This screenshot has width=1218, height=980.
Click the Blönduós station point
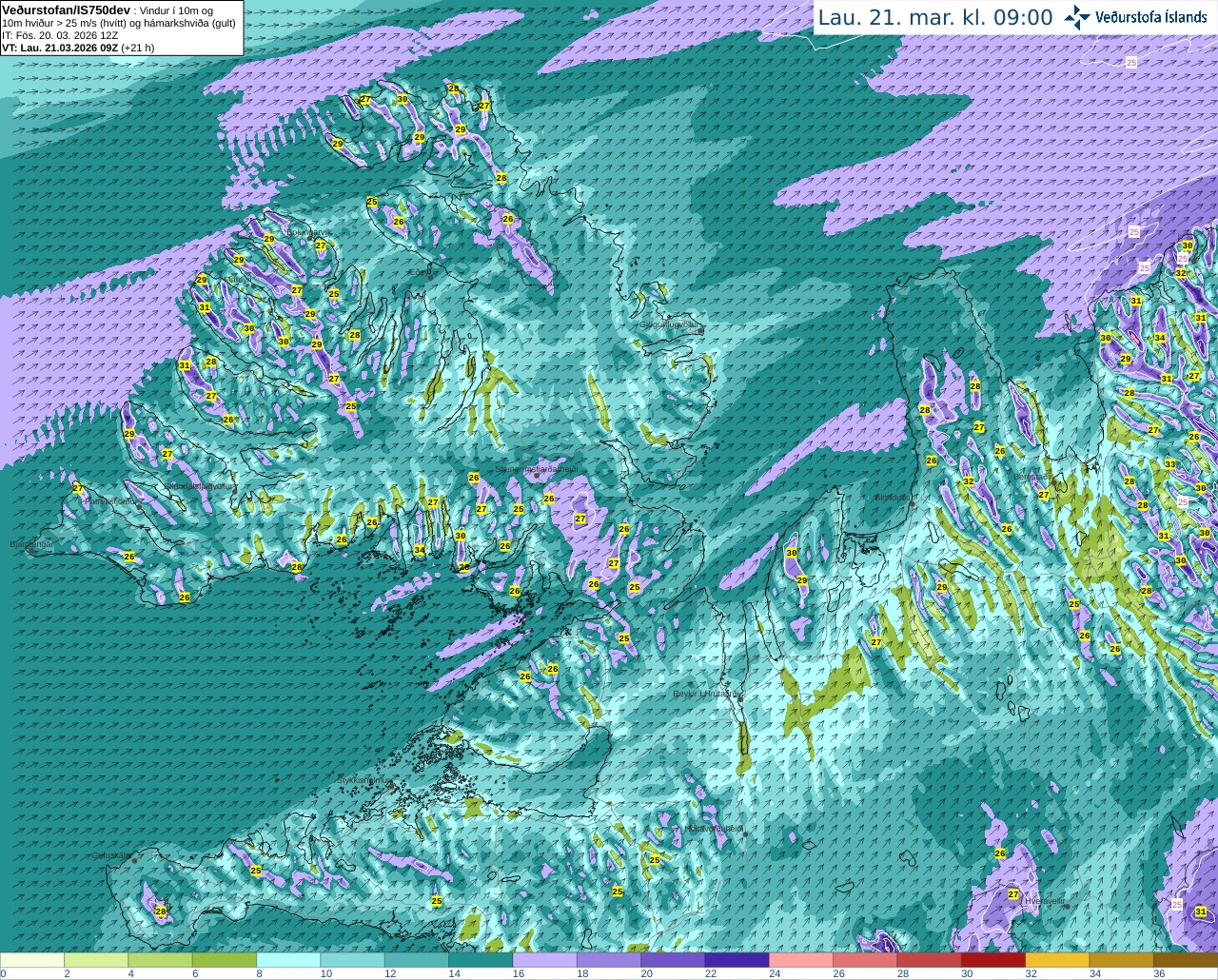[912, 503]
